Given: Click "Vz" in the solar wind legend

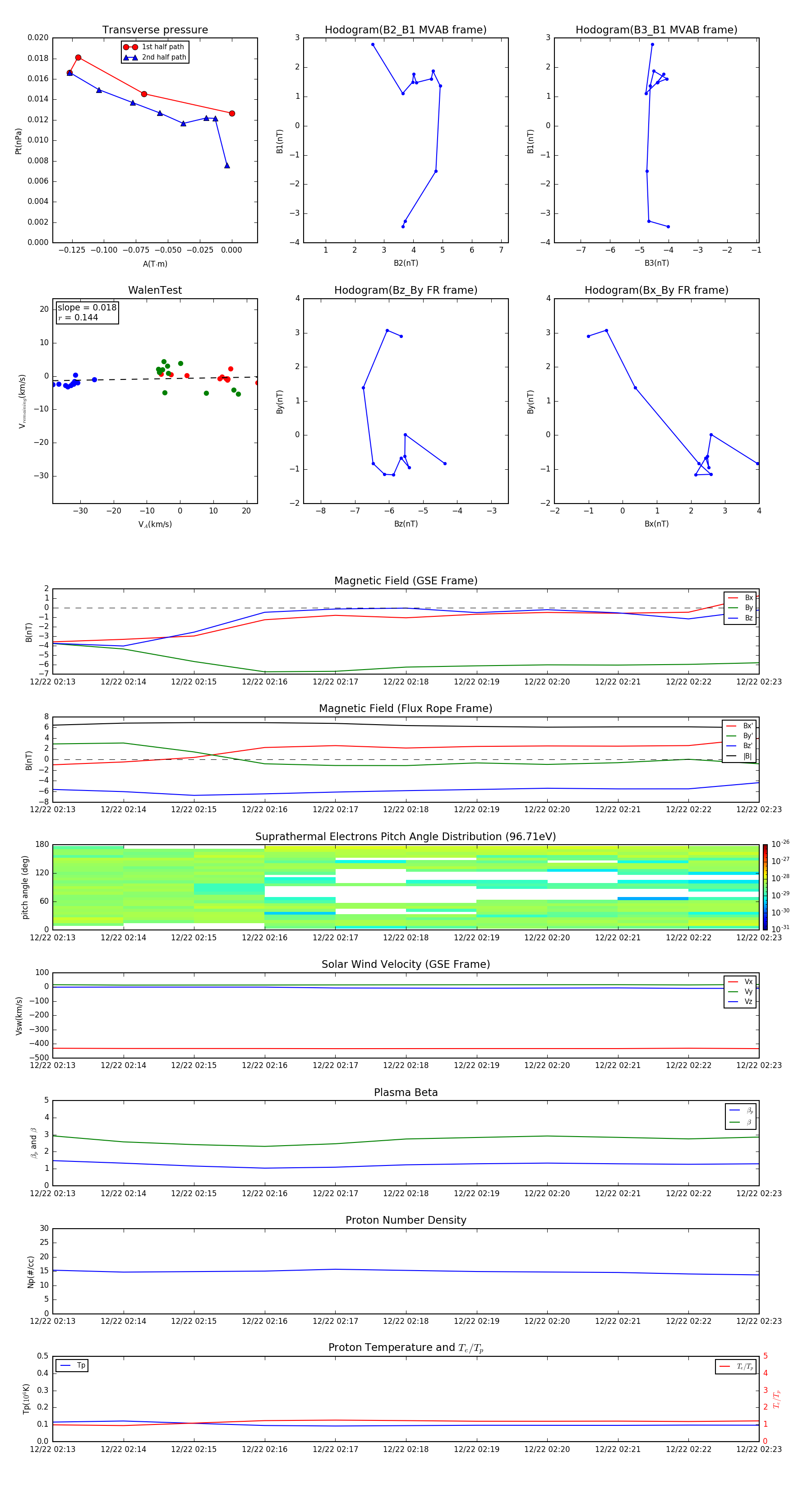Looking at the screenshot, I should tap(748, 1001).
